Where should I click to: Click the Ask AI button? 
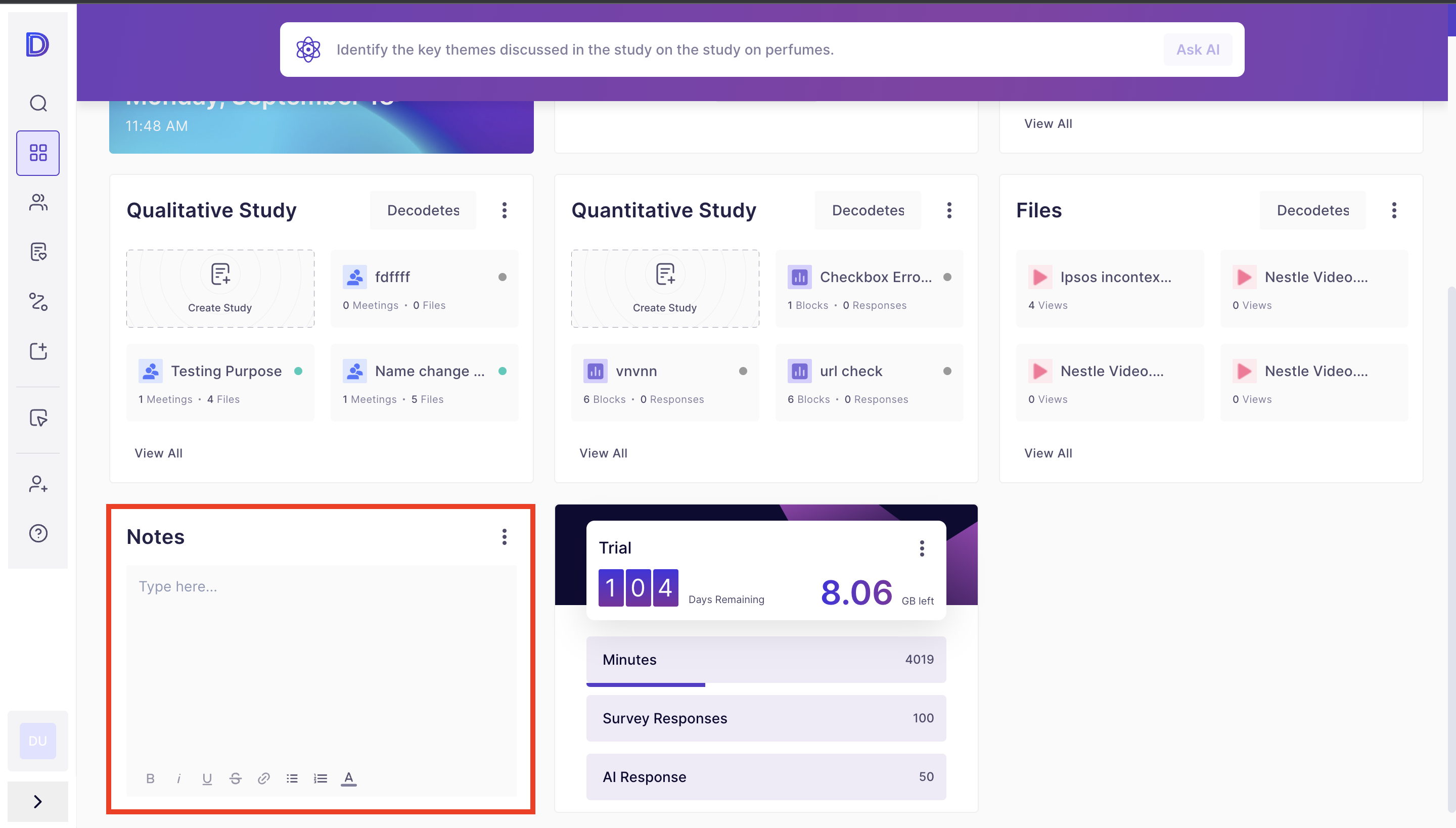tap(1198, 50)
